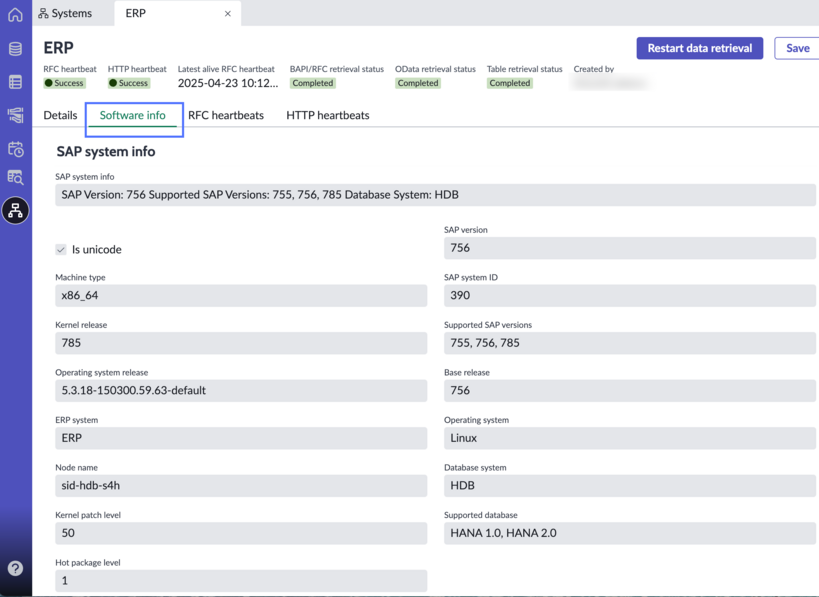Image resolution: width=819 pixels, height=597 pixels.
Task: Click the SAP system ID field
Action: 629,296
